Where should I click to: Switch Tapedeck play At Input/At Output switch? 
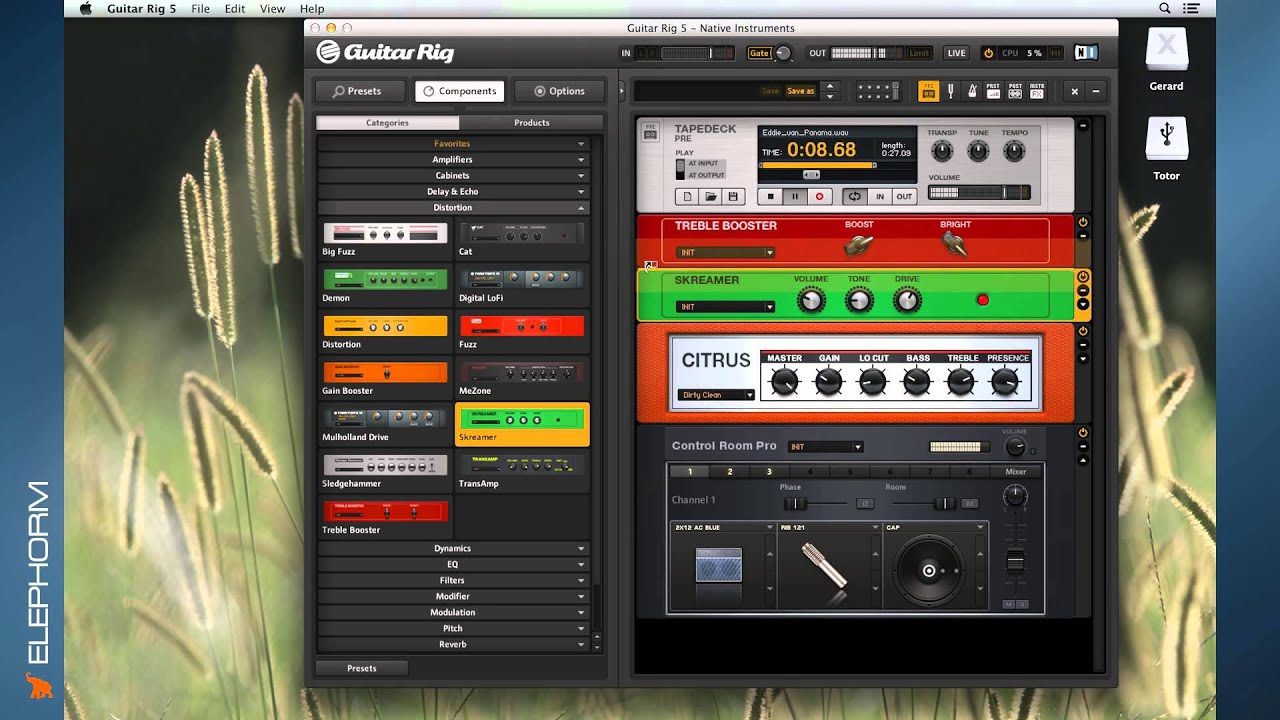(681, 169)
